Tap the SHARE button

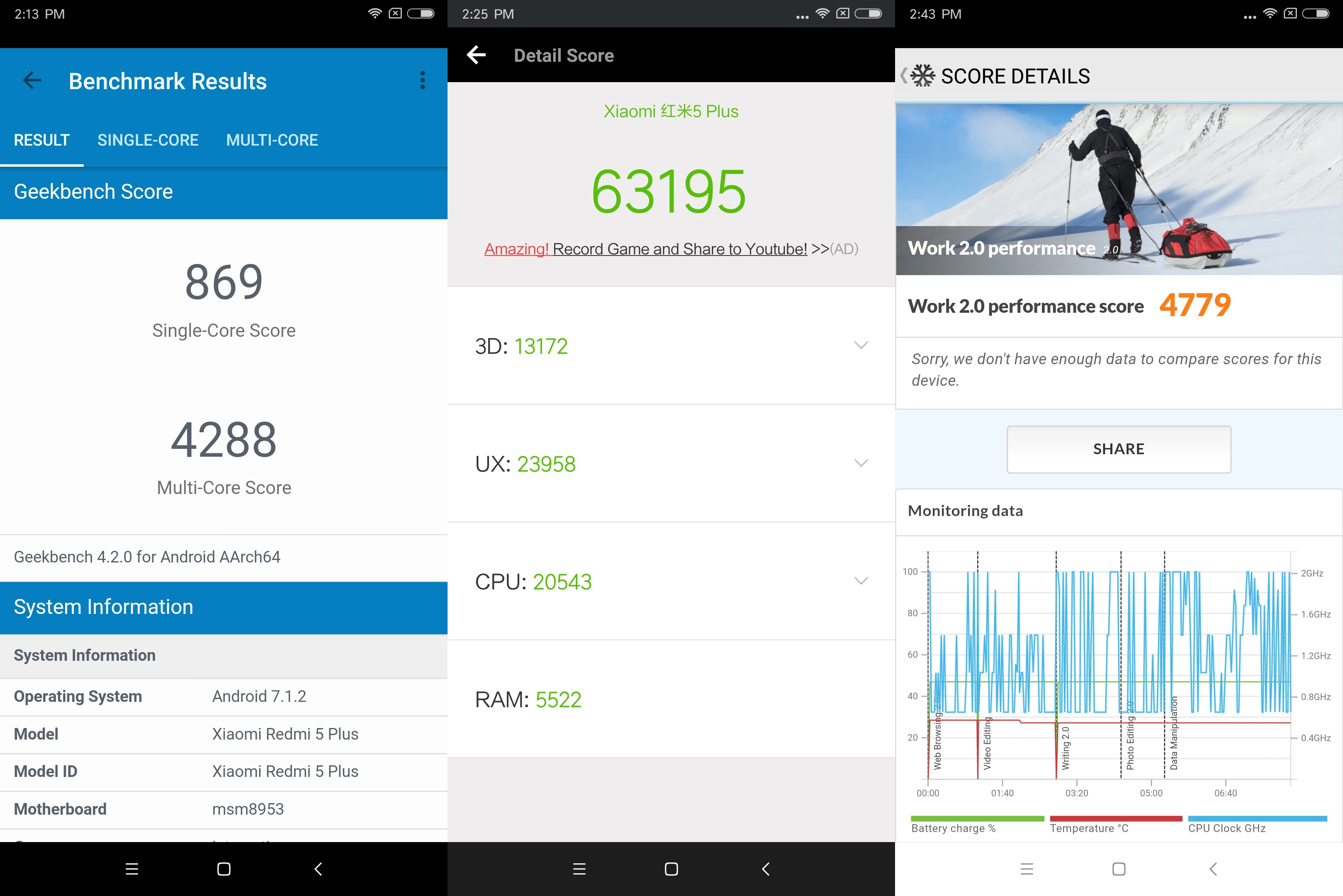(1119, 449)
